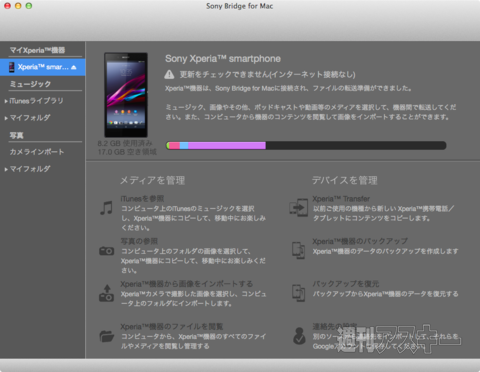The height and width of the screenshot is (372, 480).
Task: Click the デバイスを管理 heading
Action: point(344,180)
